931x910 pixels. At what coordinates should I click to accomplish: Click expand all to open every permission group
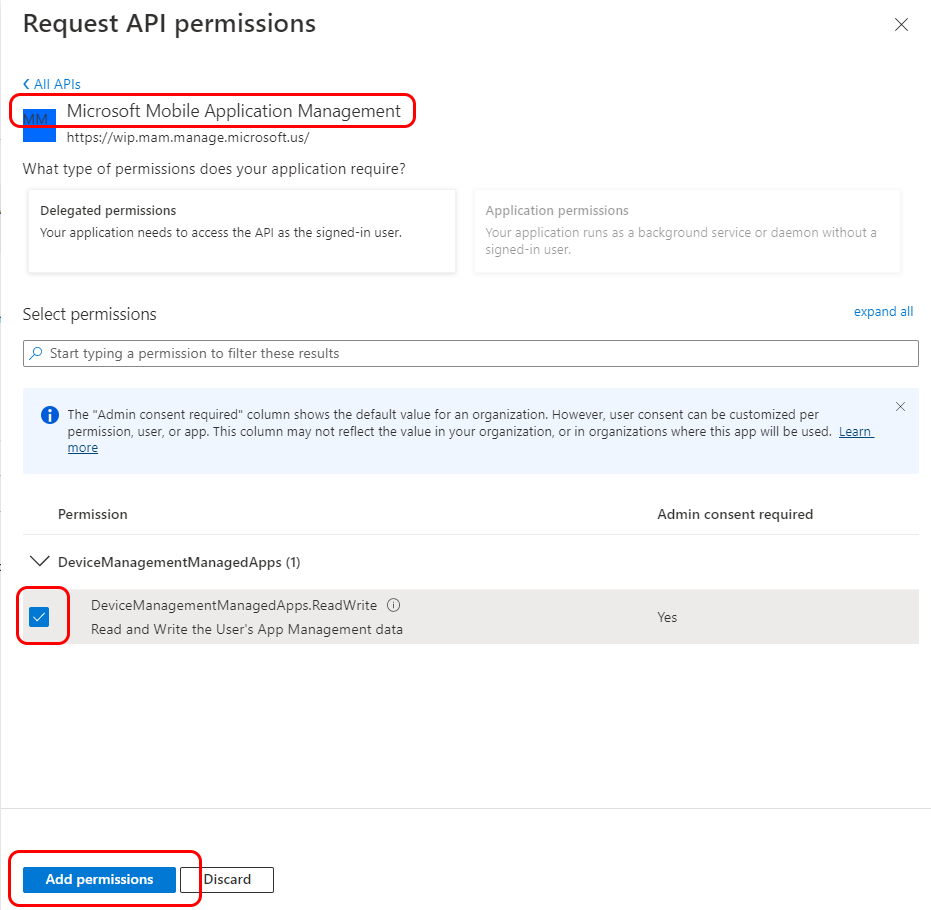coord(883,311)
